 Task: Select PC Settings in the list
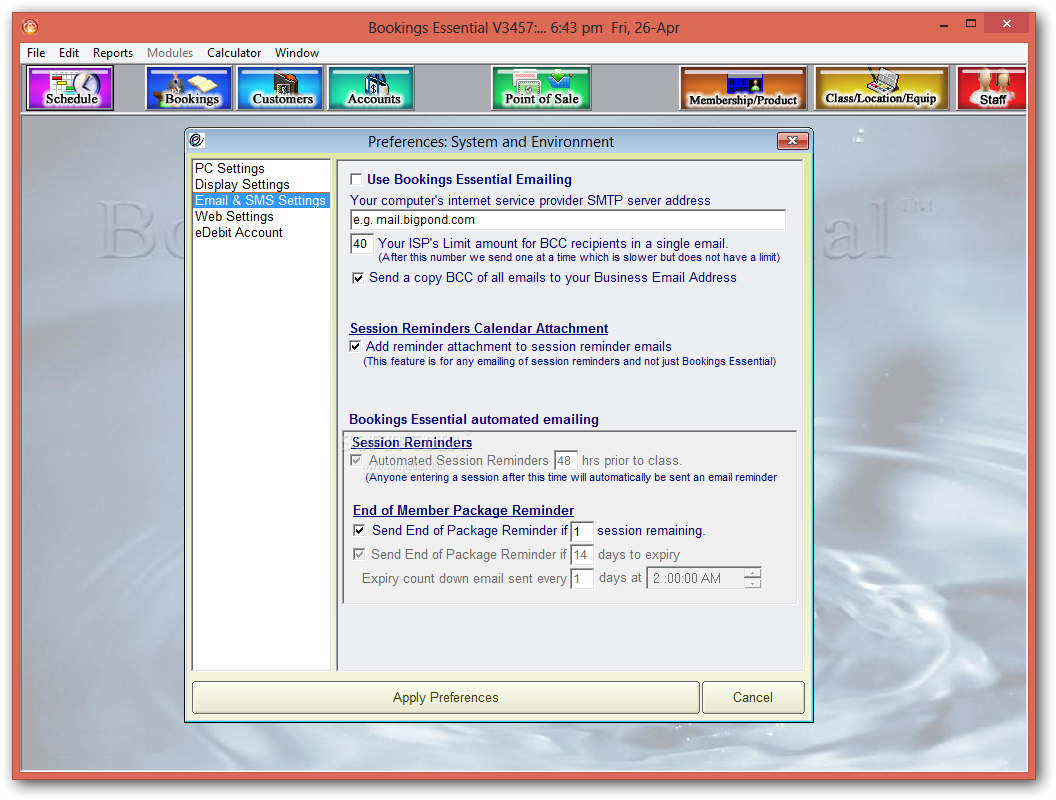pyautogui.click(x=261, y=168)
